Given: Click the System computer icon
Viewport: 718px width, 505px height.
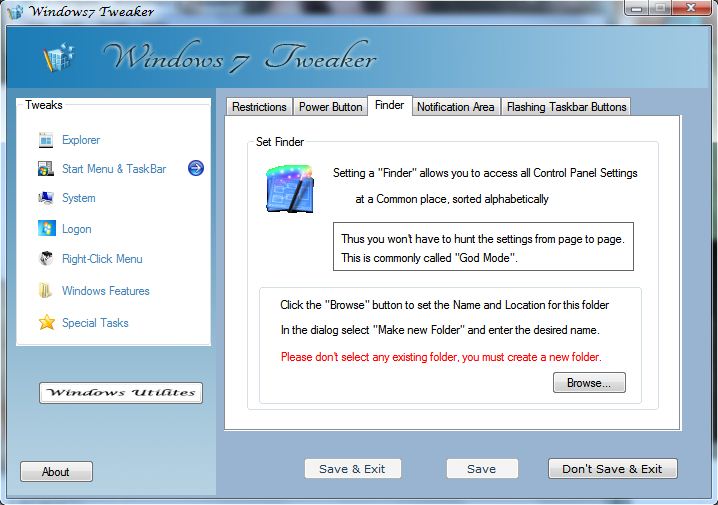Looking at the screenshot, I should tap(46, 198).
